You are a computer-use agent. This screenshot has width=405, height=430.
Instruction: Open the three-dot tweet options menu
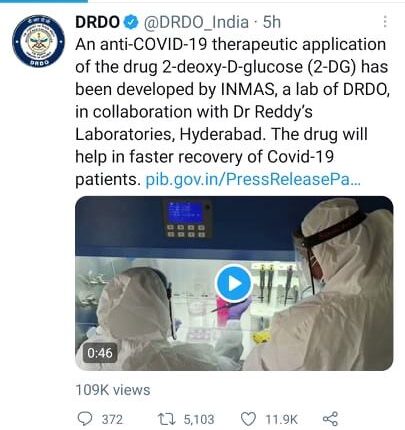[x=385, y=22]
